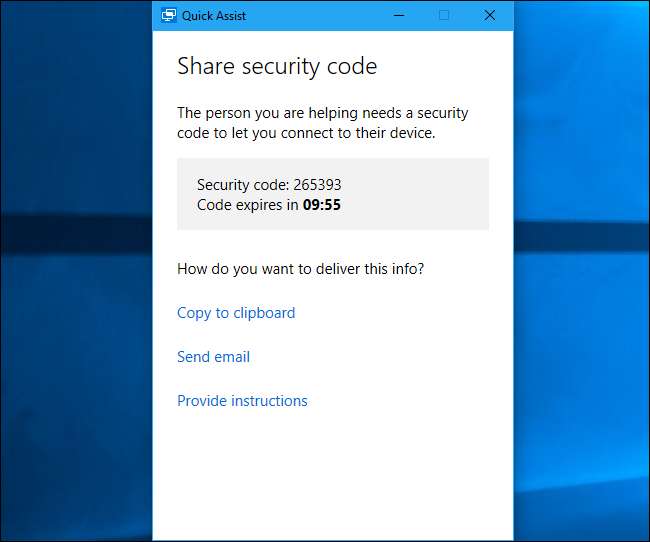
Task: Click the 'Code expires in 09:55' timer text
Action: click(269, 205)
